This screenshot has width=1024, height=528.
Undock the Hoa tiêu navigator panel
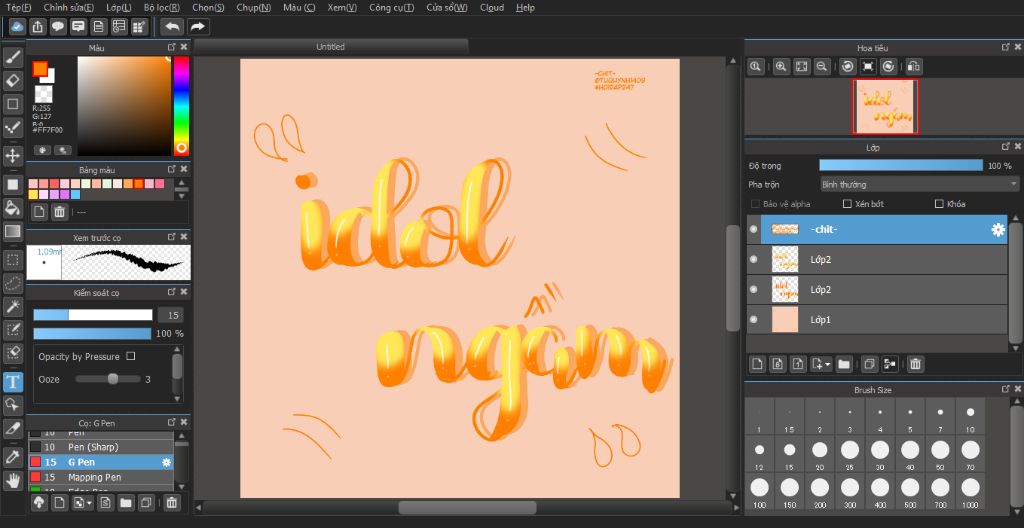[1005, 47]
